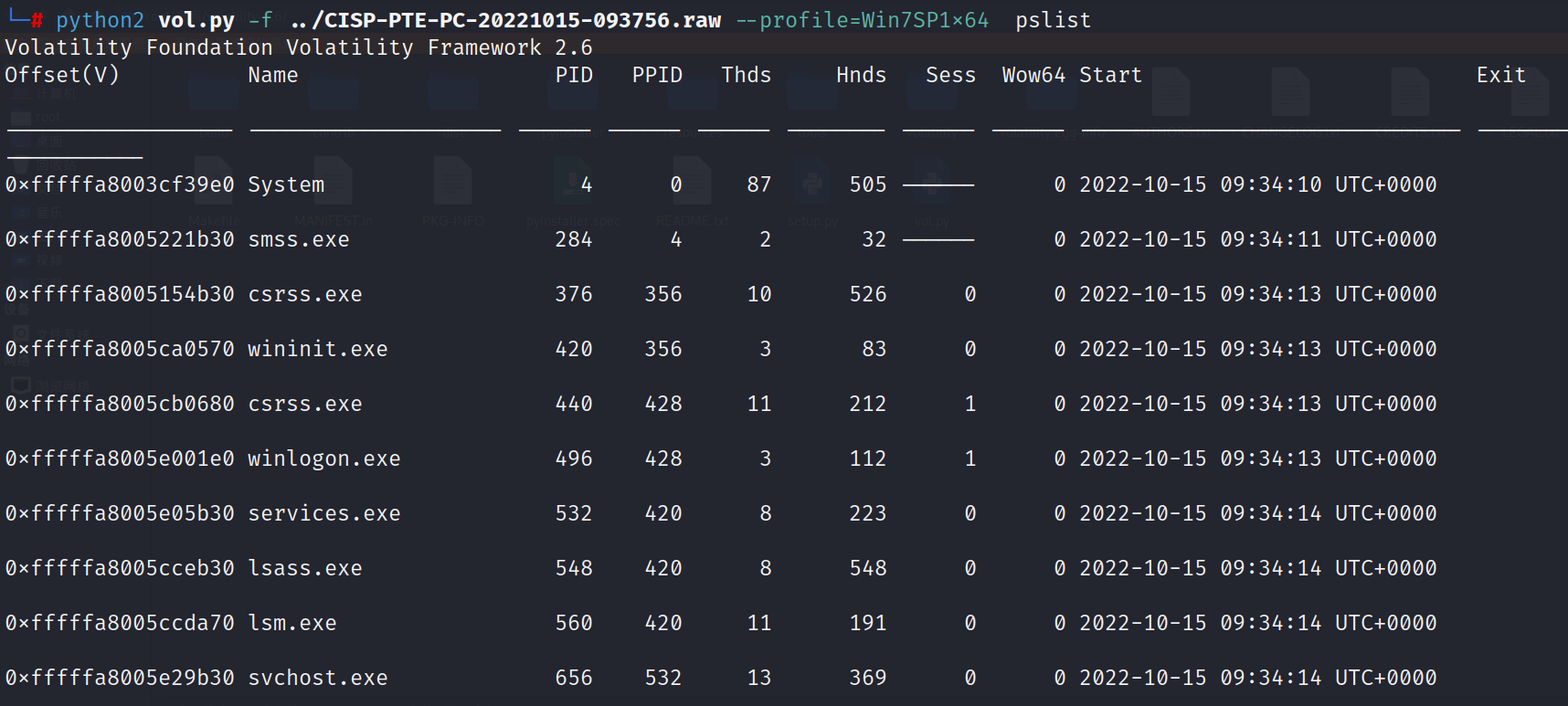Click the offset 0xfffffa8005ccda70
The width and height of the screenshot is (1568, 706).
[120, 623]
